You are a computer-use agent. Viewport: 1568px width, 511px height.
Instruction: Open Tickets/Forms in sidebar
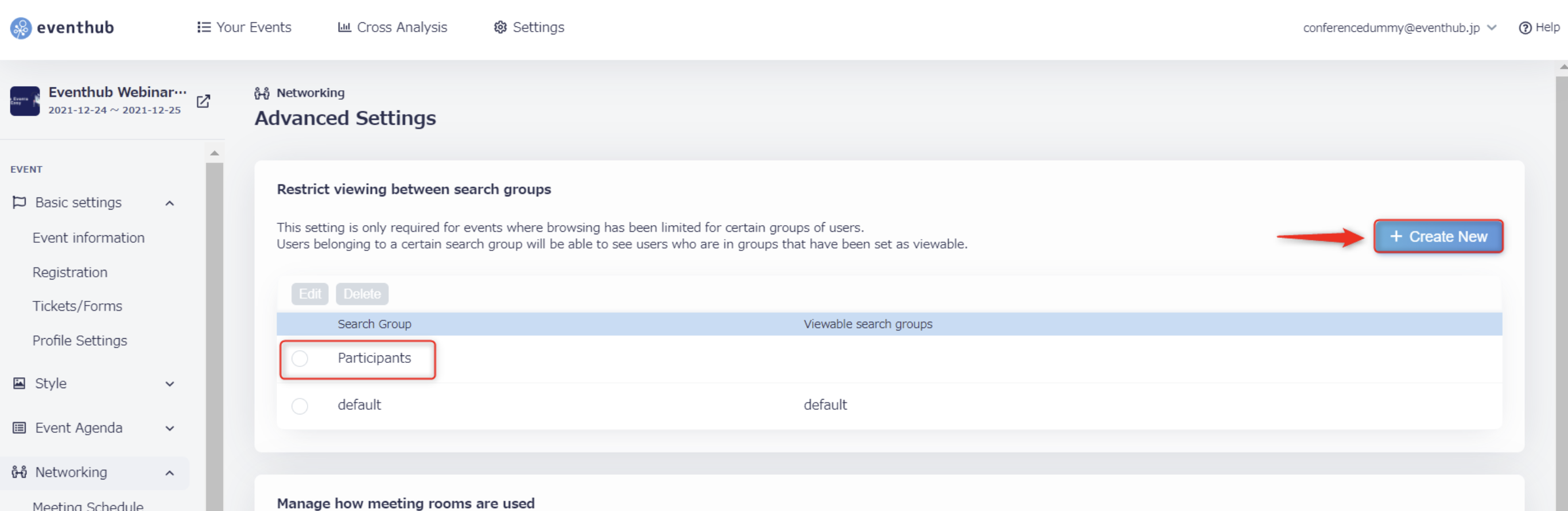tap(77, 307)
